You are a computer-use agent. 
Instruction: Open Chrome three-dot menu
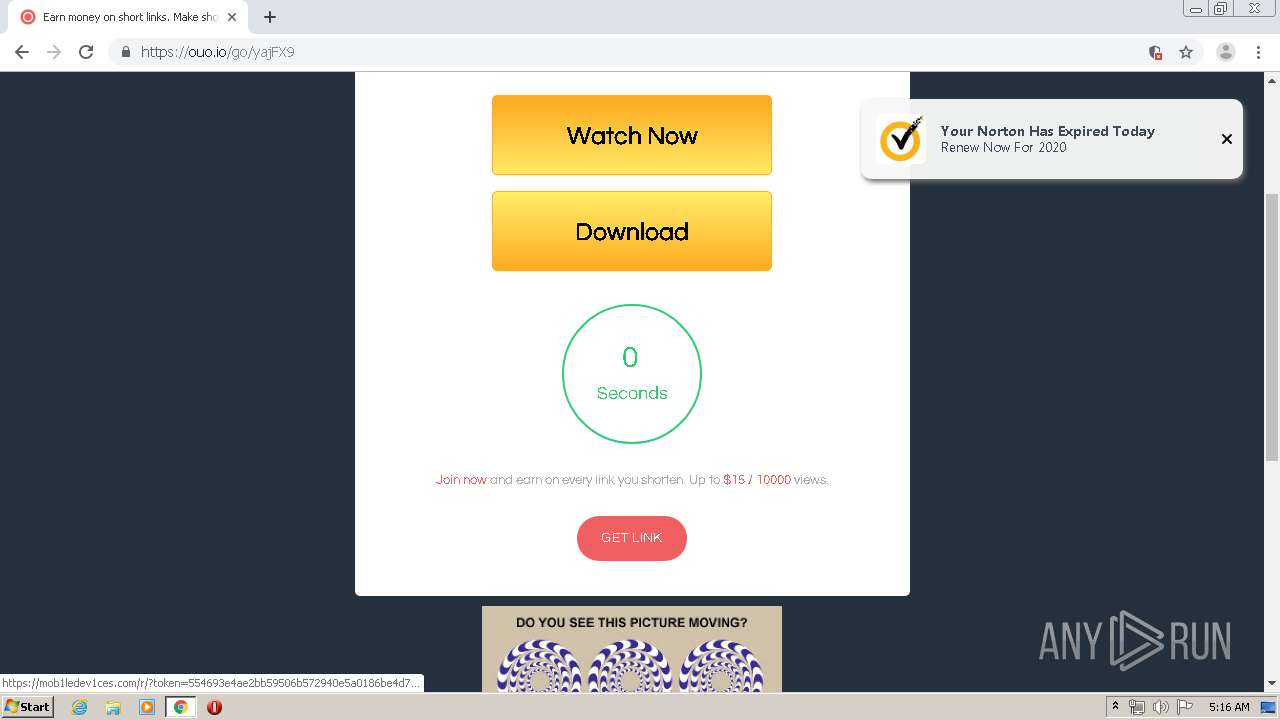click(x=1258, y=52)
